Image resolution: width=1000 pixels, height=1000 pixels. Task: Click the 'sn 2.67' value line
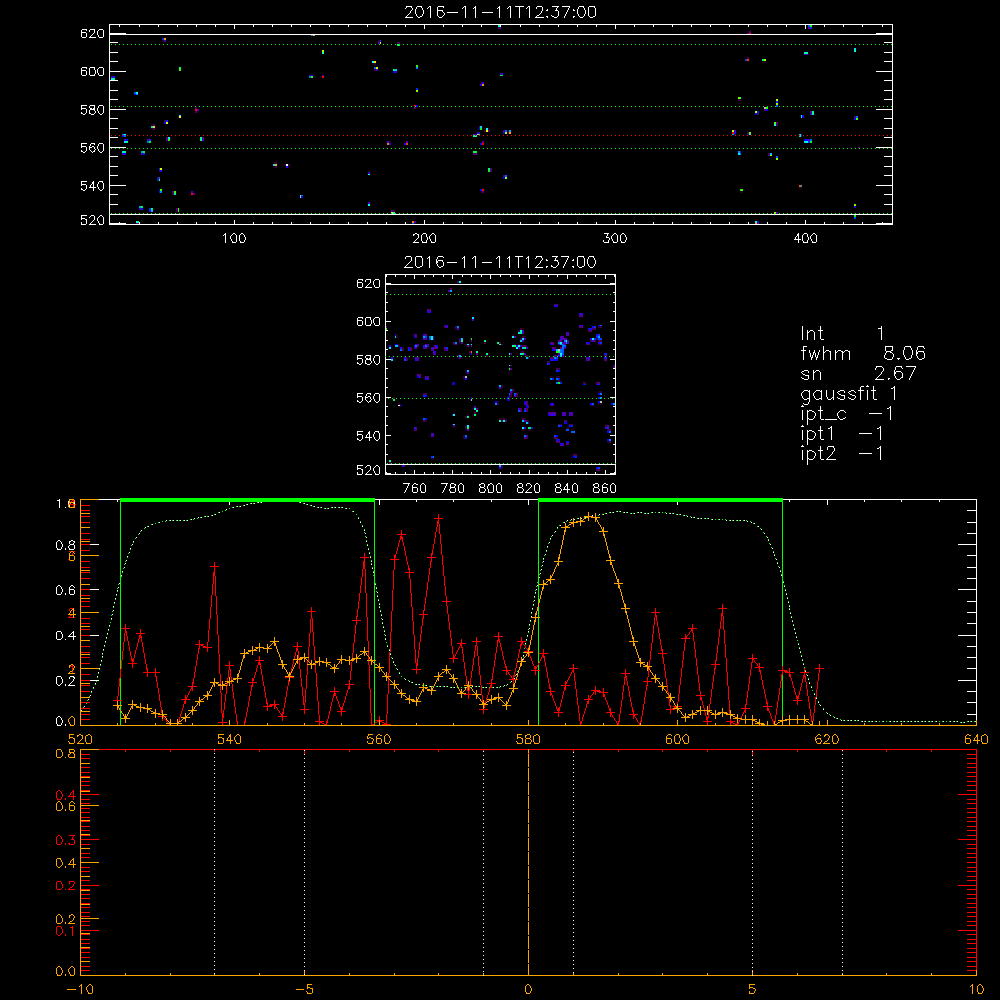pyautogui.click(x=858, y=373)
